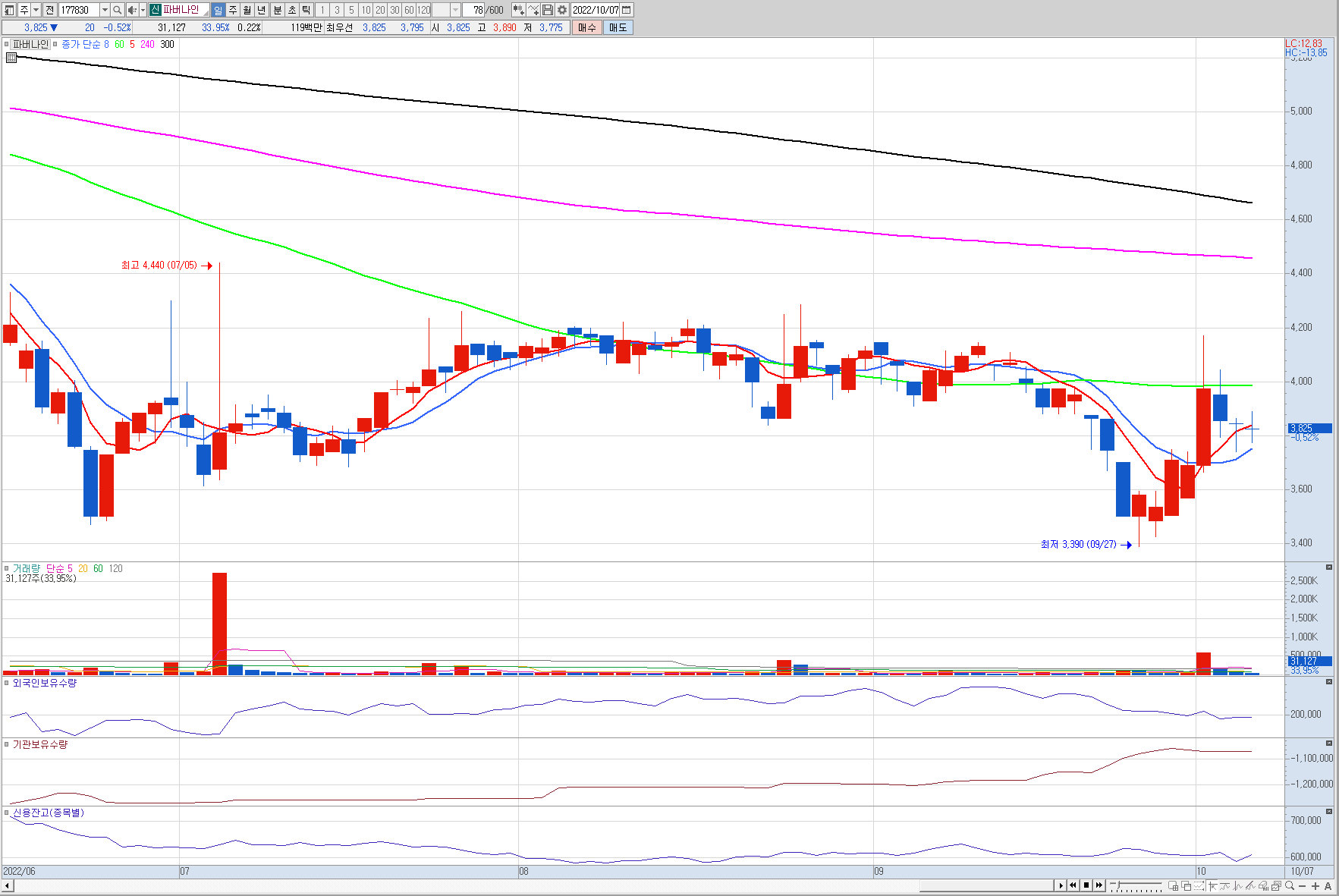Toggle the 기관보유수량 panel marker
The height and width of the screenshot is (896, 1339).
pos(7,744)
